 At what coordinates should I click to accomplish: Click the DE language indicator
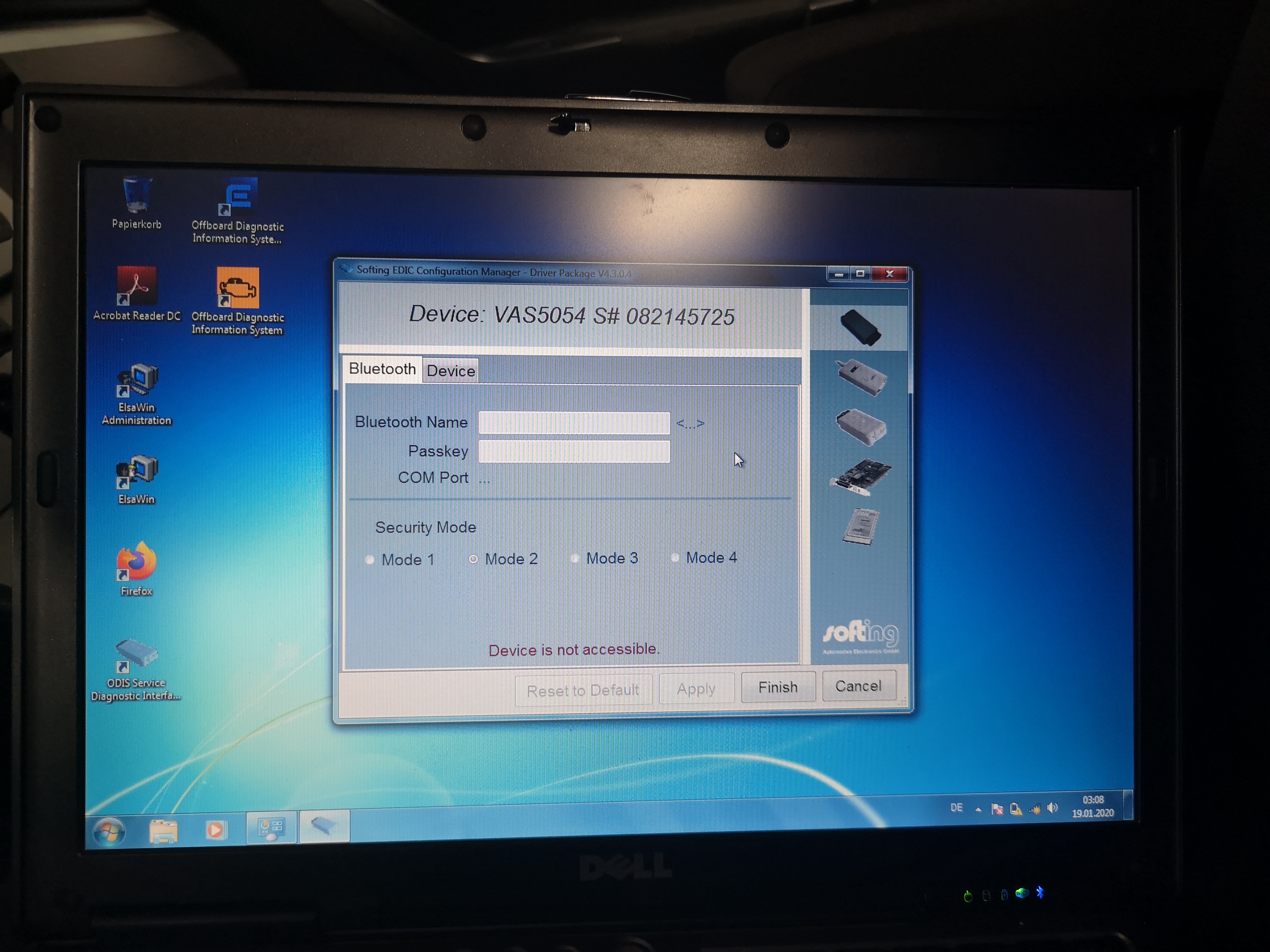click(956, 808)
